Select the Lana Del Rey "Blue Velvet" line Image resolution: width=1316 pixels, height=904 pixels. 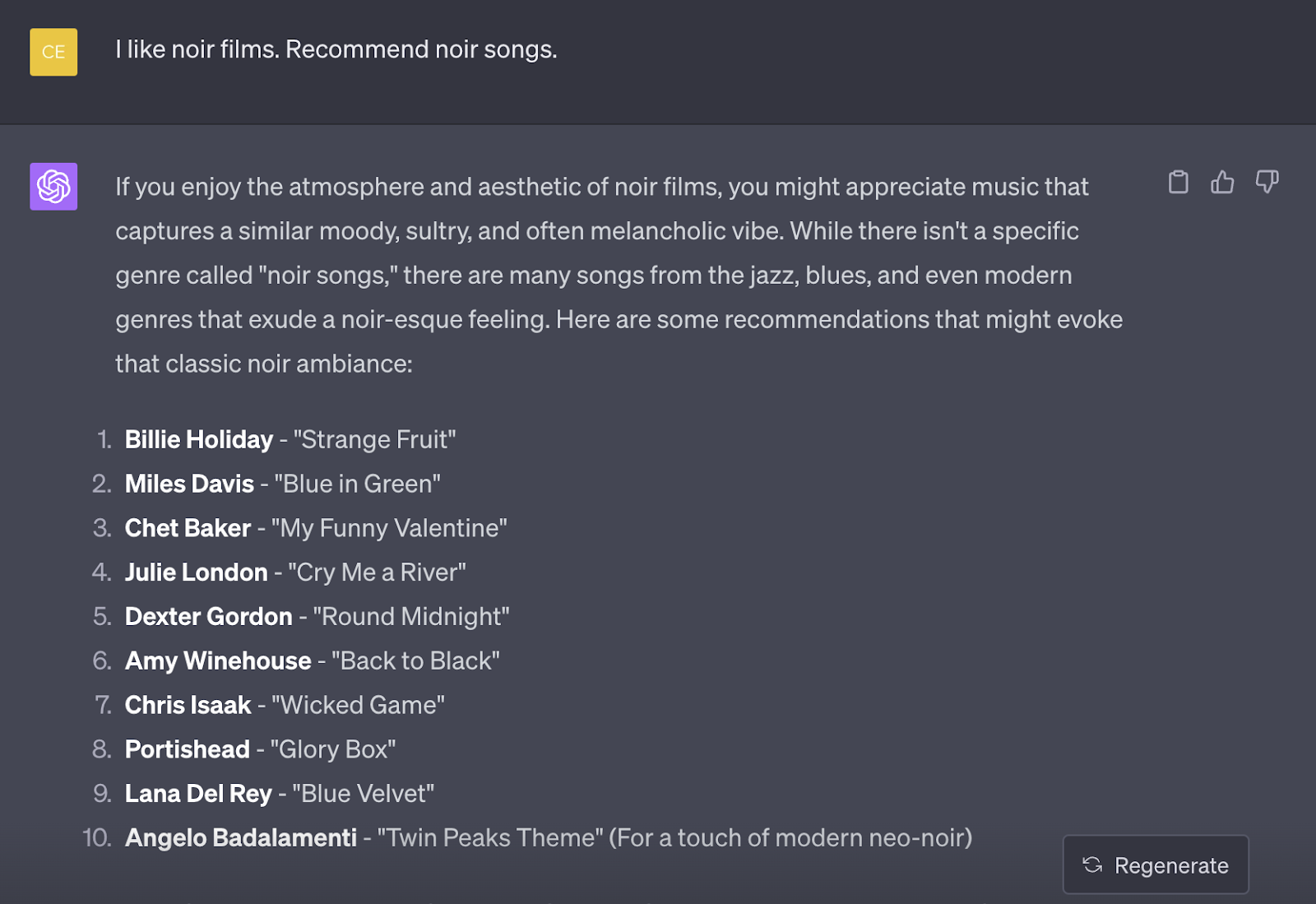coord(279,794)
